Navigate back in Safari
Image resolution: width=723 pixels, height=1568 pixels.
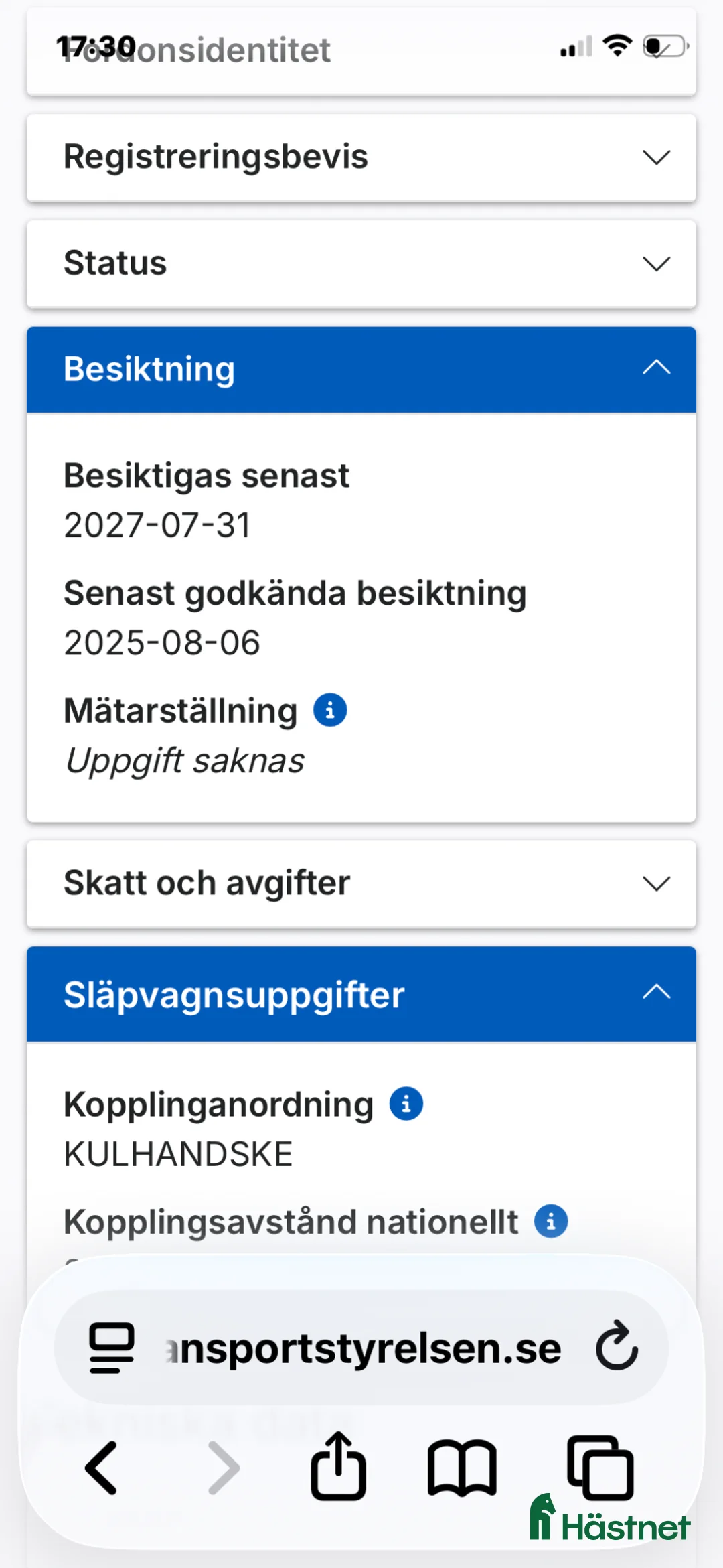click(101, 1467)
